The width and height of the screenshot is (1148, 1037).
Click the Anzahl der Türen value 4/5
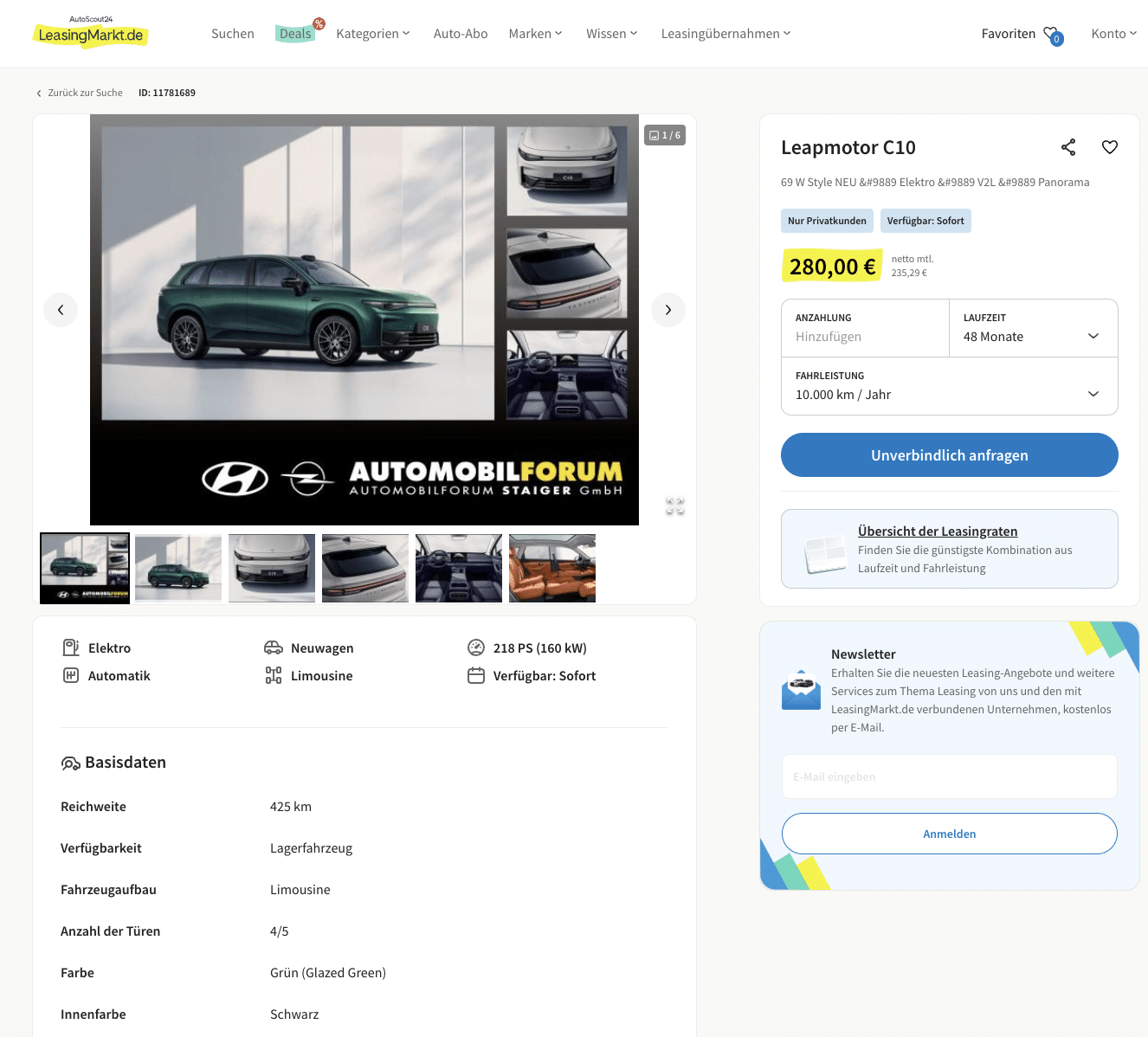coord(280,931)
